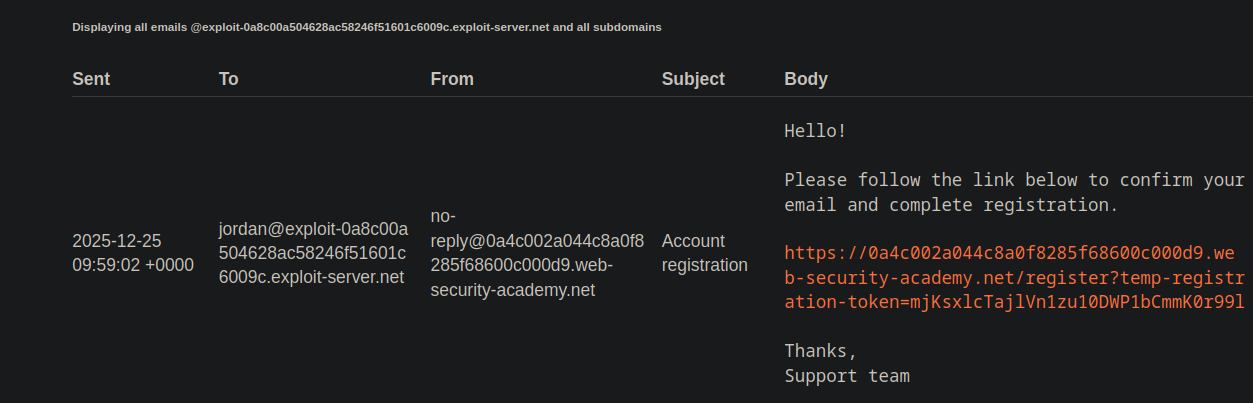Click the 09:59:02 +0000 timestamp
The height and width of the screenshot is (403, 1253).
tap(133, 265)
